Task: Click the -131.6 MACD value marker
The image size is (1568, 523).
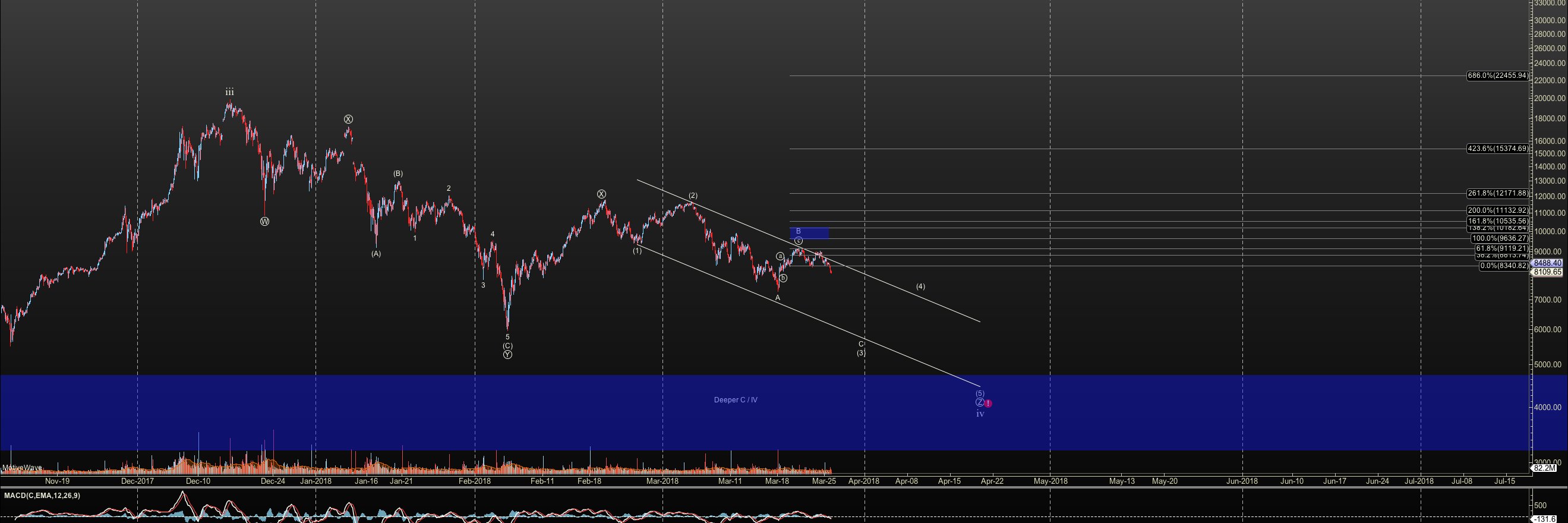Action: point(1545,519)
